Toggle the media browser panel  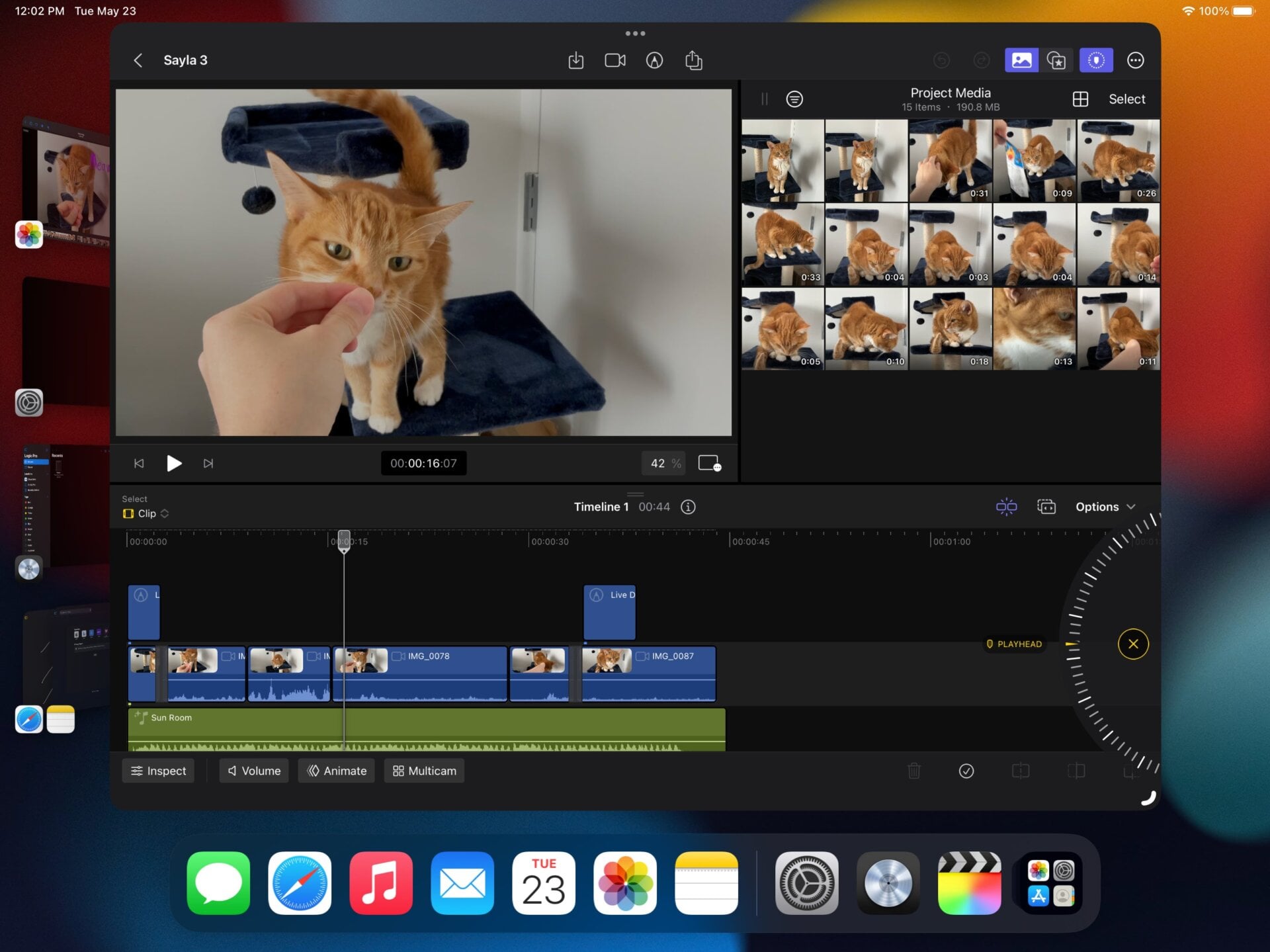click(1021, 60)
